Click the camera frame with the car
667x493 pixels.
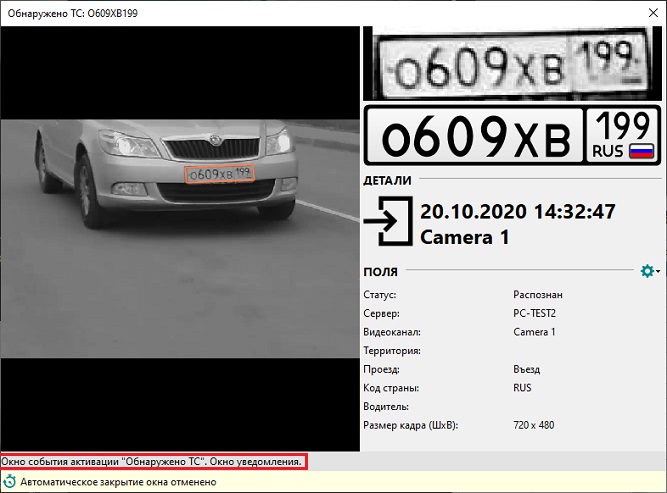coord(180,239)
